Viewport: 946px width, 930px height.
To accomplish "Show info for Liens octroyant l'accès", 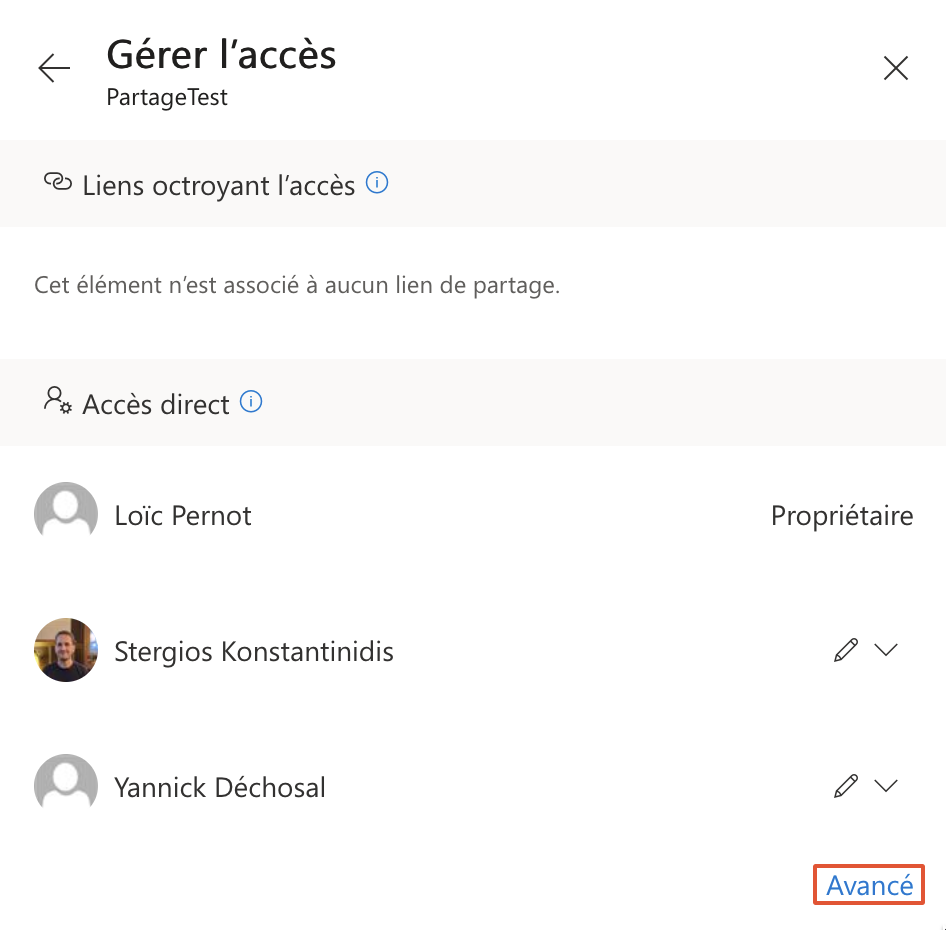I will [x=377, y=184].
